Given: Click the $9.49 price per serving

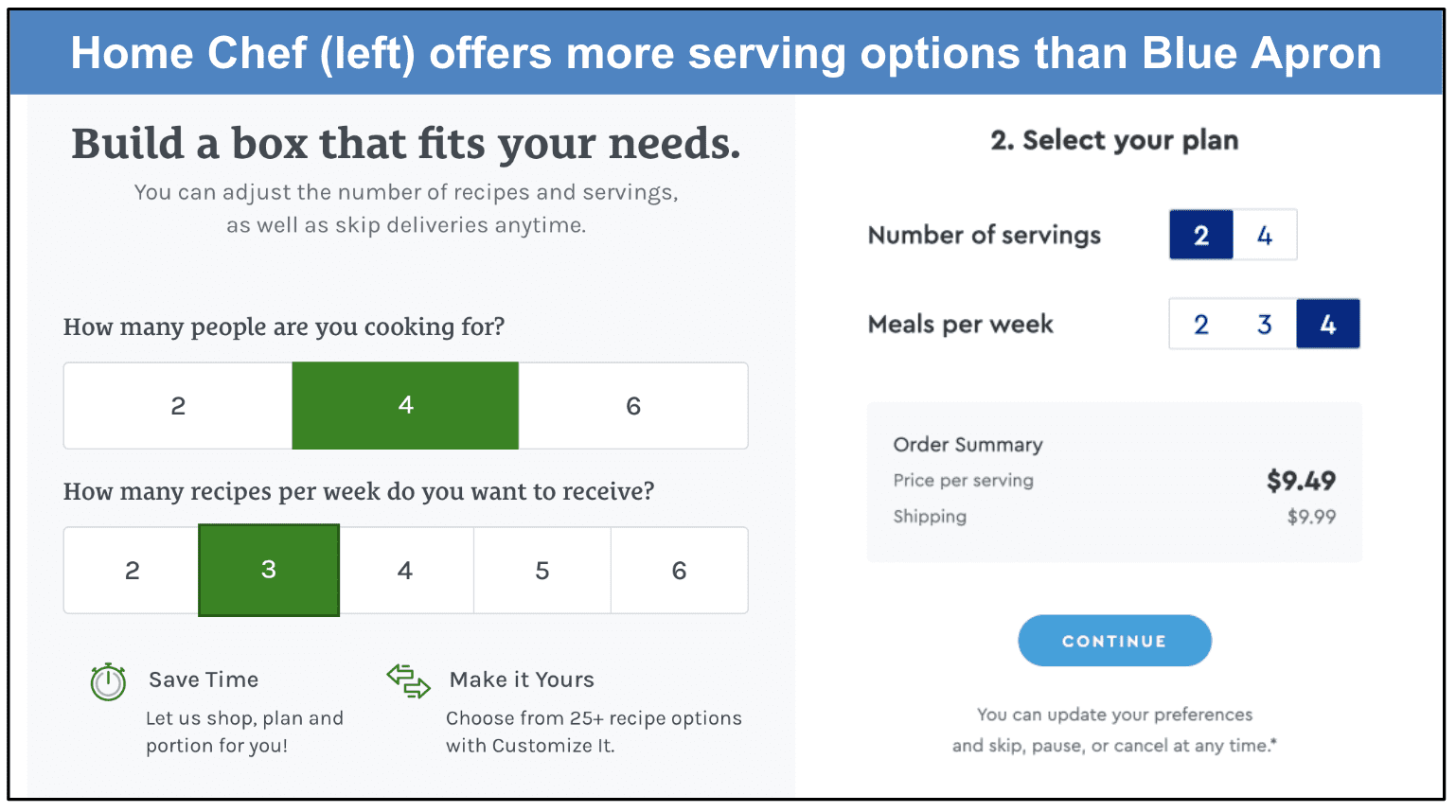Looking at the screenshot, I should coord(1301,481).
